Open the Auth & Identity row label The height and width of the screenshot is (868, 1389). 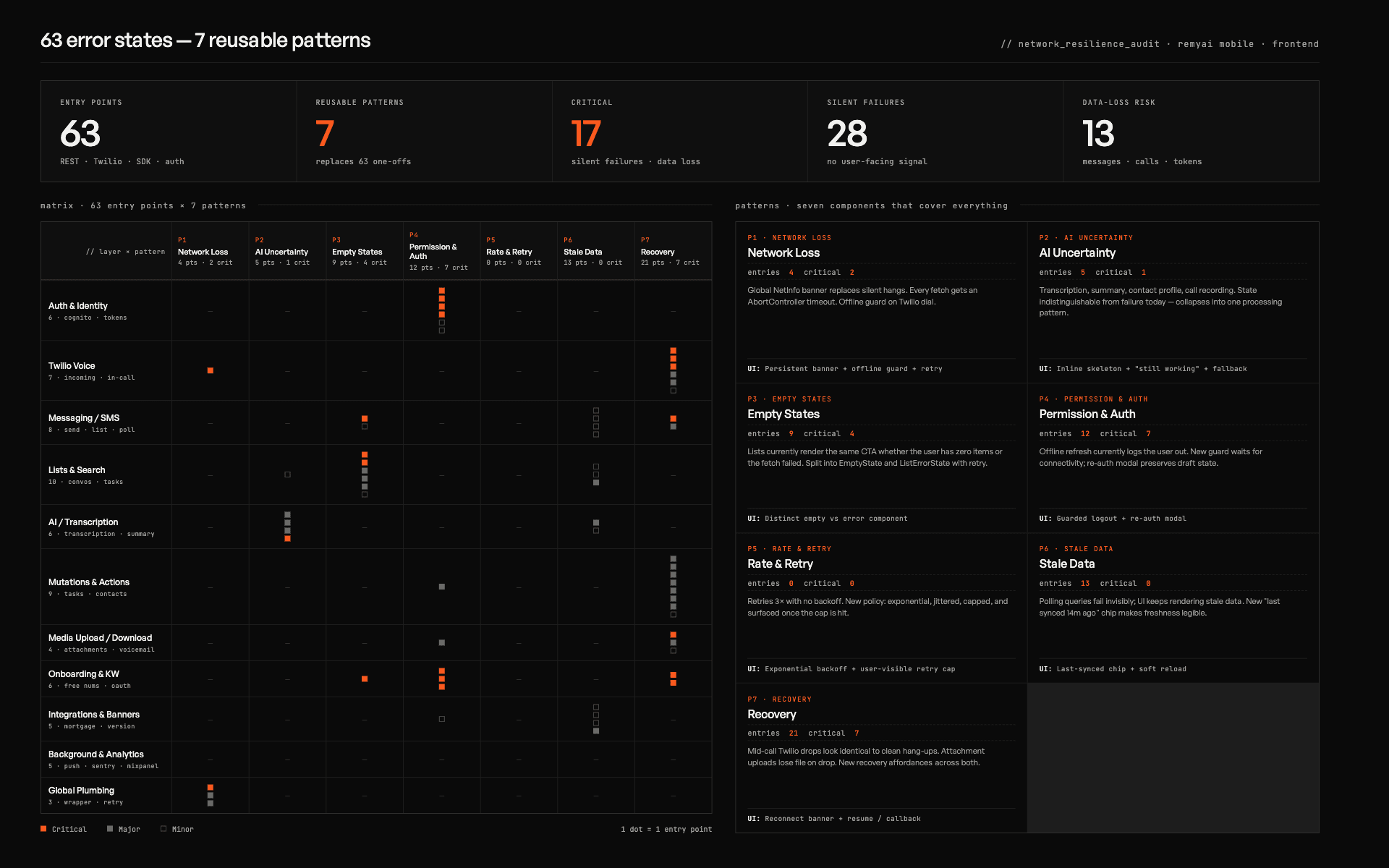78,306
